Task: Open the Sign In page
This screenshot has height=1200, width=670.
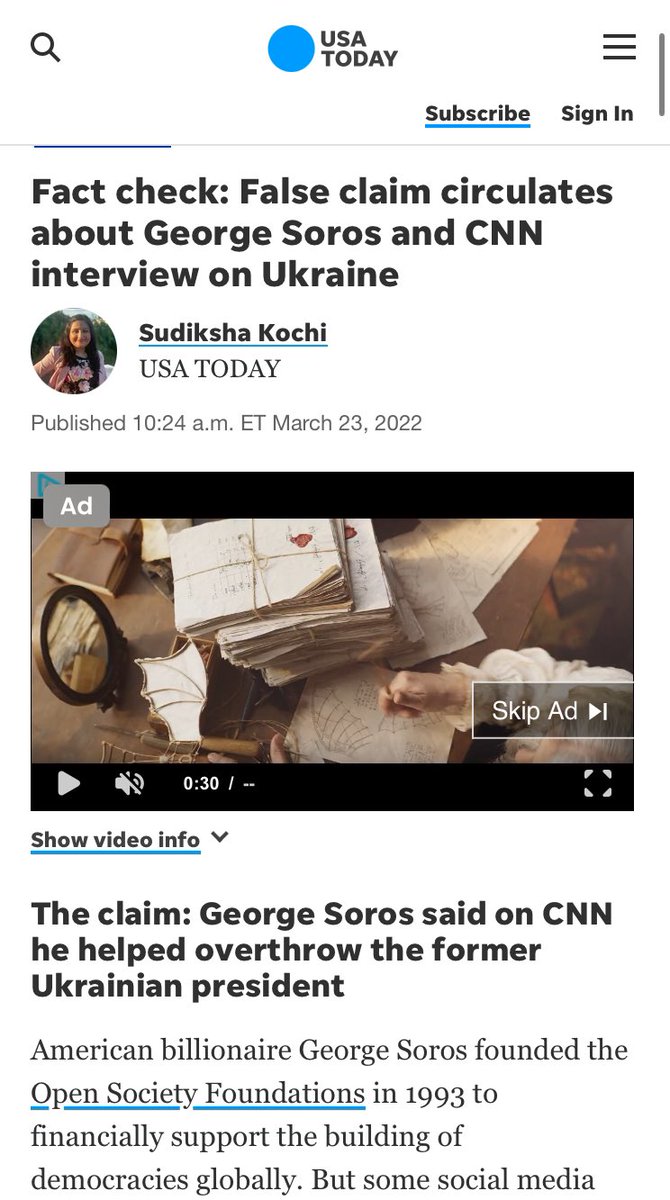Action: (597, 114)
